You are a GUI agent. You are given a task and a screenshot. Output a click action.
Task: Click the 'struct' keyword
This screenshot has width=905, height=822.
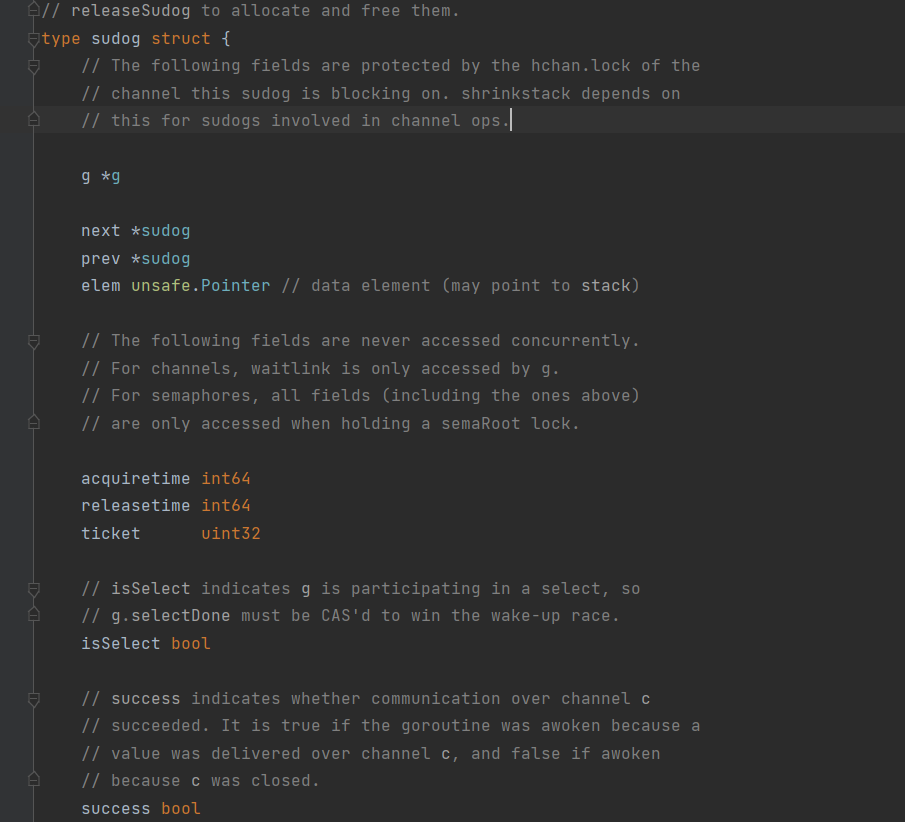coord(181,39)
